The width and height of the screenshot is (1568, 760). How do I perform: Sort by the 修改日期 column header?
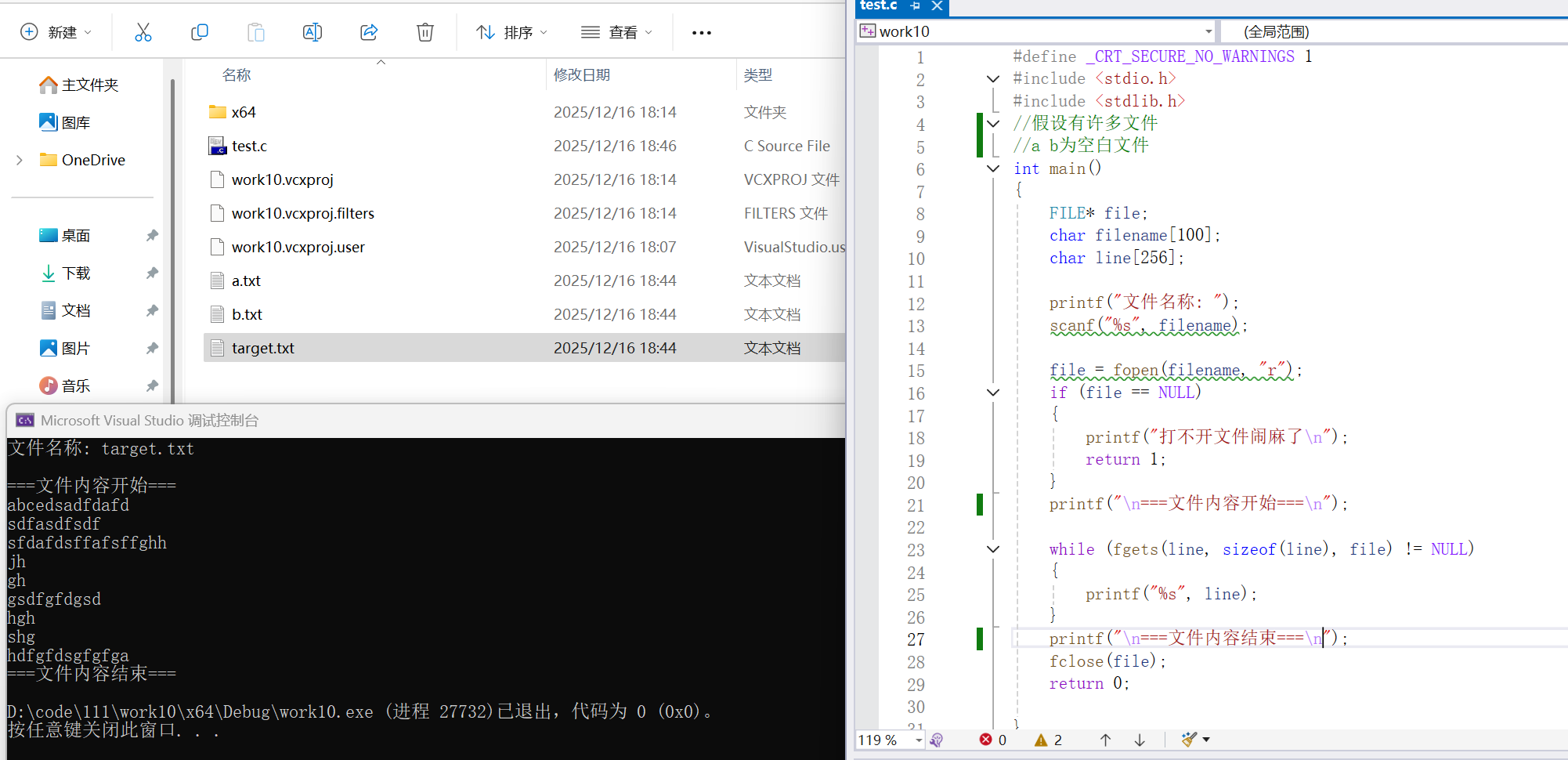[582, 75]
